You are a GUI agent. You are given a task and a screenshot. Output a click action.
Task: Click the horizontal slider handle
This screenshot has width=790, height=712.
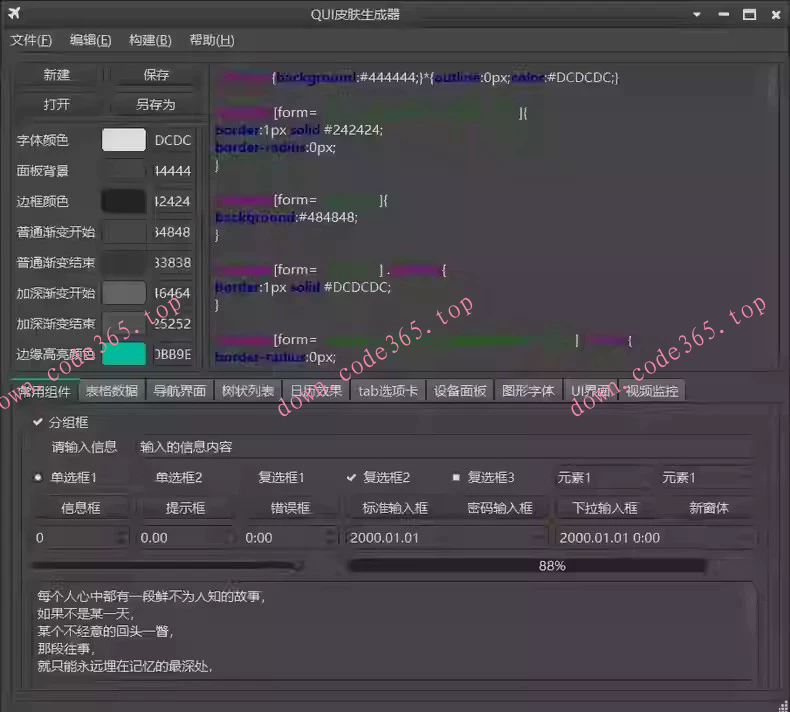299,566
